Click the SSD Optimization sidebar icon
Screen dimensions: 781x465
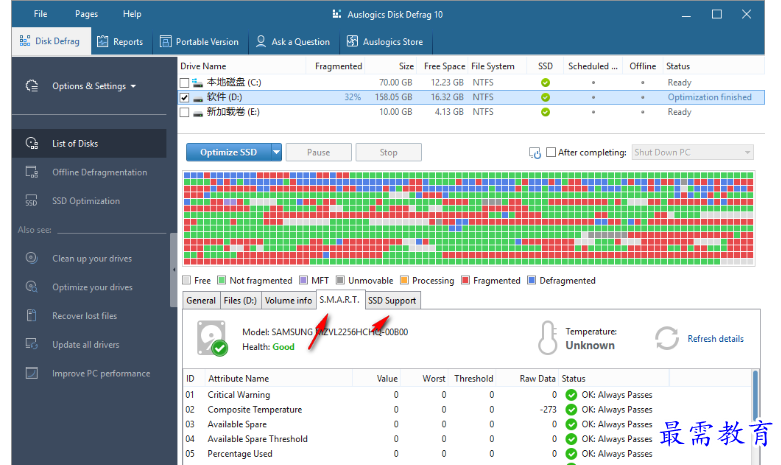(x=32, y=201)
